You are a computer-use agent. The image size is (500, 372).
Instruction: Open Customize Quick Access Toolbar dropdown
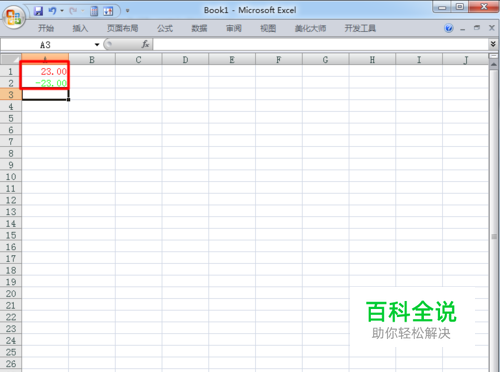(127, 11)
